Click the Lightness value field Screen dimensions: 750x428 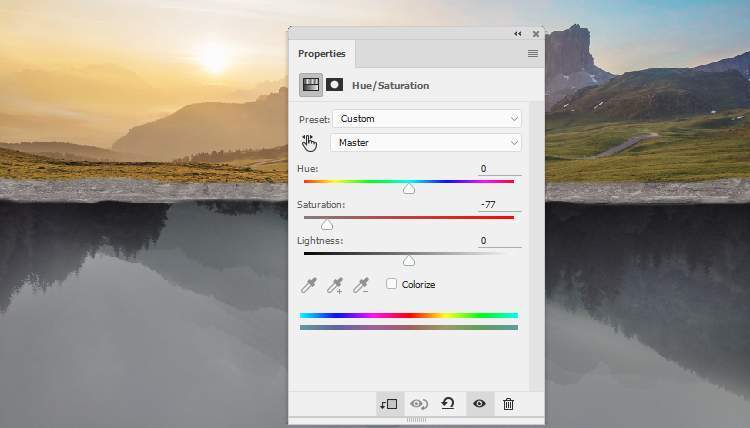click(498, 241)
